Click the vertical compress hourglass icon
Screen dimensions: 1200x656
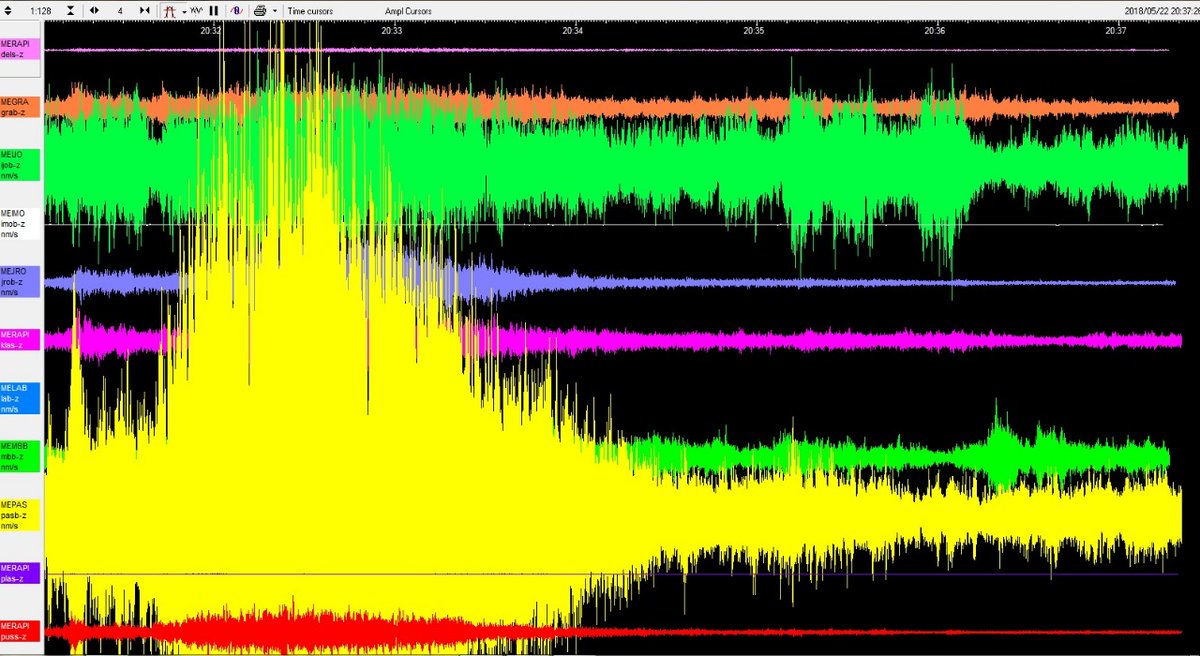pos(70,10)
